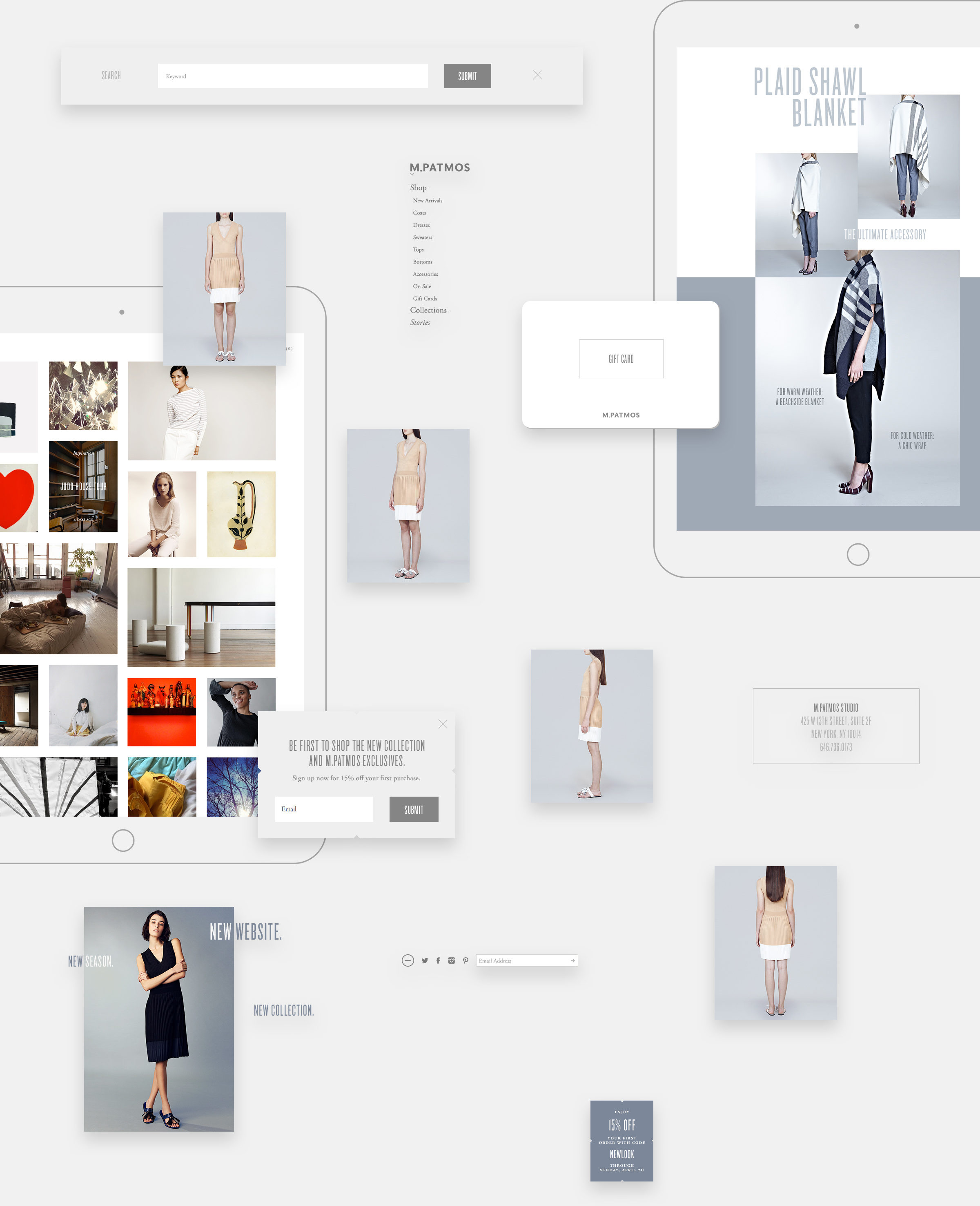Open the Pinterest social icon
The width and height of the screenshot is (980, 1206).
[x=466, y=960]
